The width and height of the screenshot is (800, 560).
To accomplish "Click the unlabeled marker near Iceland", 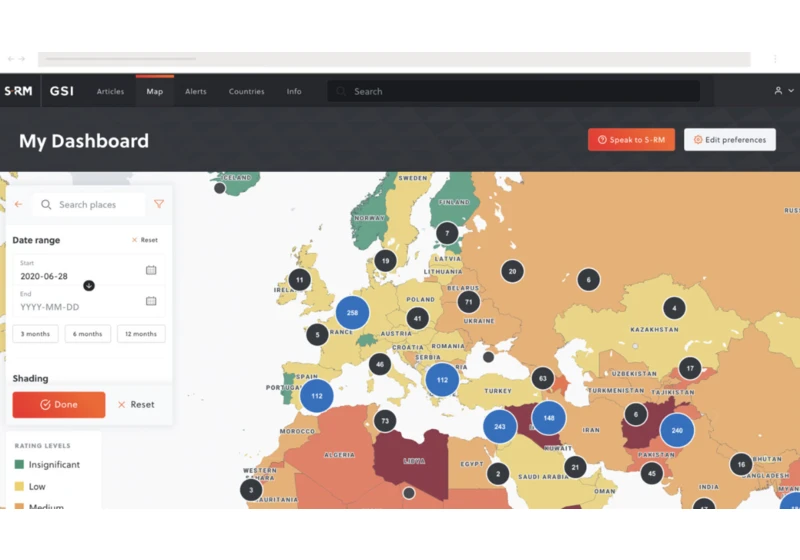I will pos(220,188).
